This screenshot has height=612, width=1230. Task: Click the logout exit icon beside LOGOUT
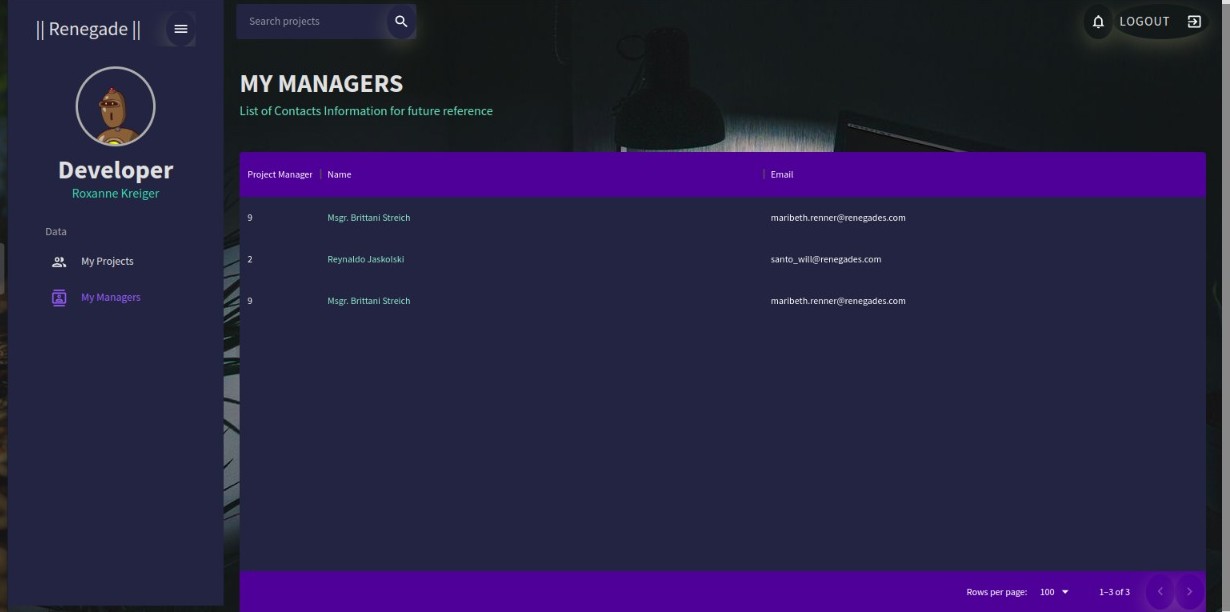(x=1194, y=20)
